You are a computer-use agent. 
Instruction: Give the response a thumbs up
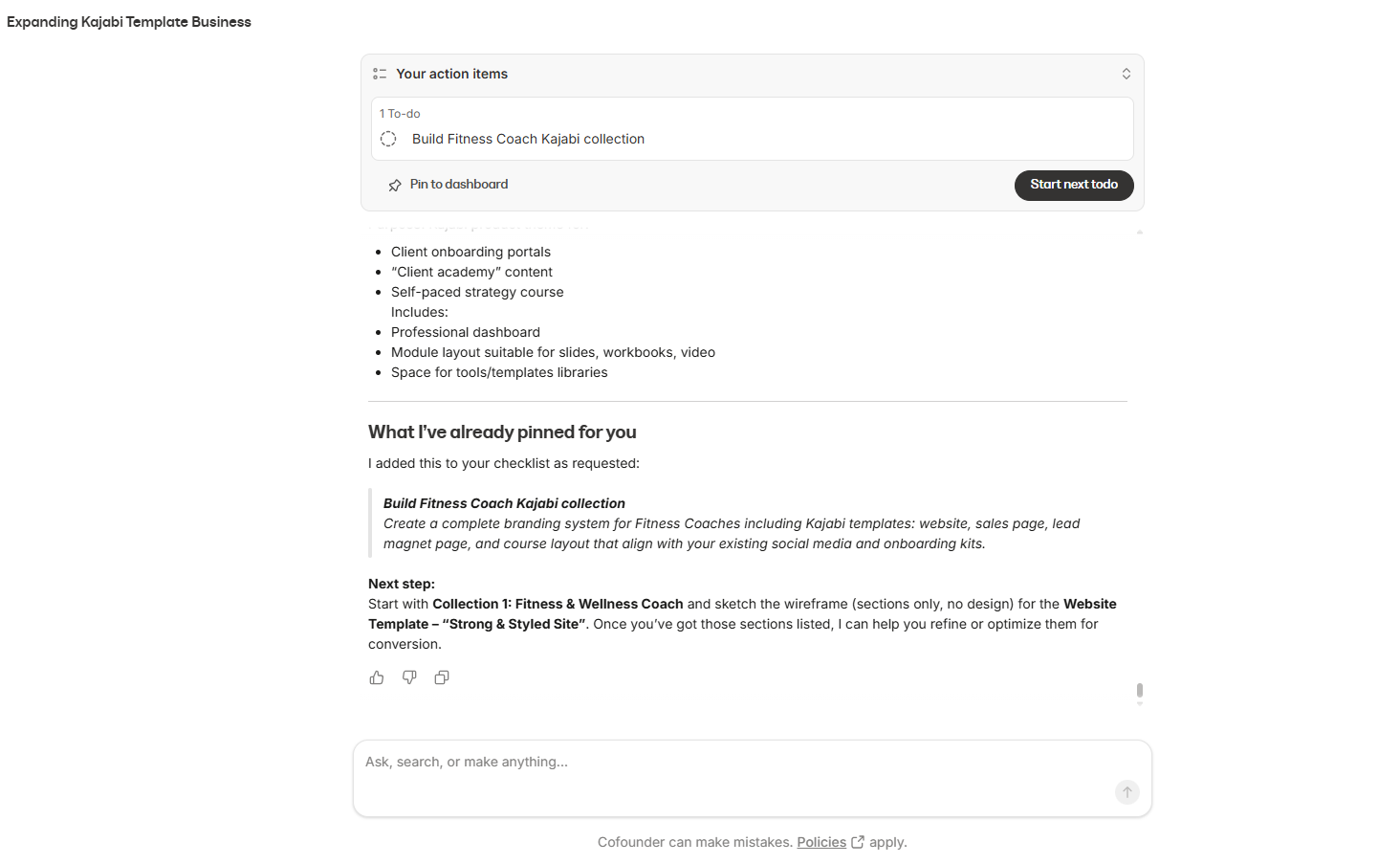coord(377,677)
